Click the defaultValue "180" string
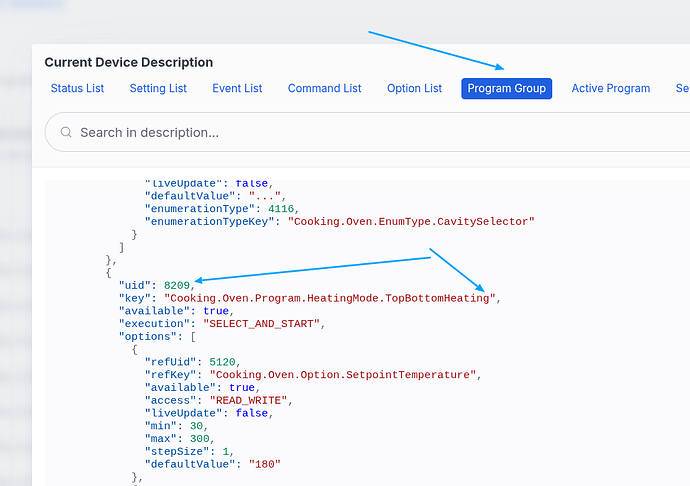The image size is (690, 486). (264, 464)
